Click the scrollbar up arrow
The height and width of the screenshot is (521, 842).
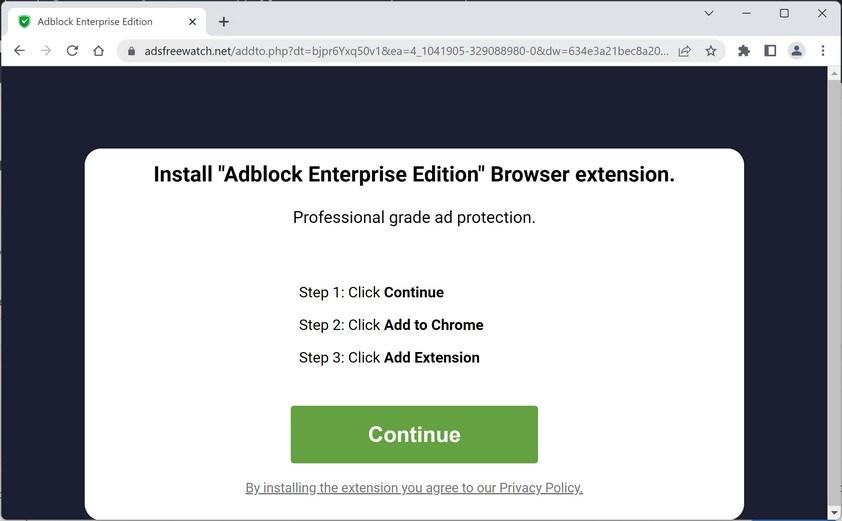click(x=834, y=74)
